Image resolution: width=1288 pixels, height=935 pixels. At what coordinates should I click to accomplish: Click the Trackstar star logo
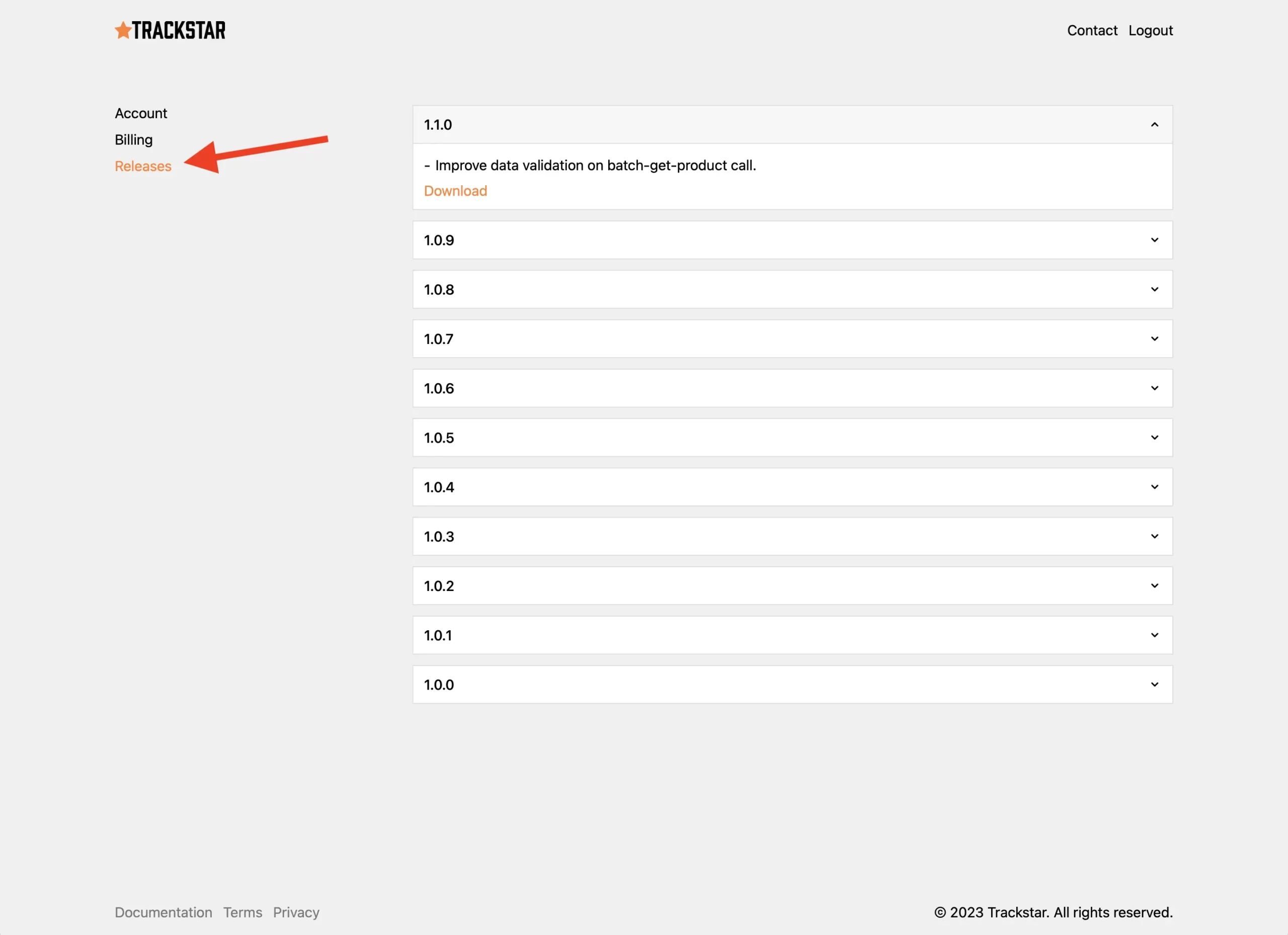point(123,30)
